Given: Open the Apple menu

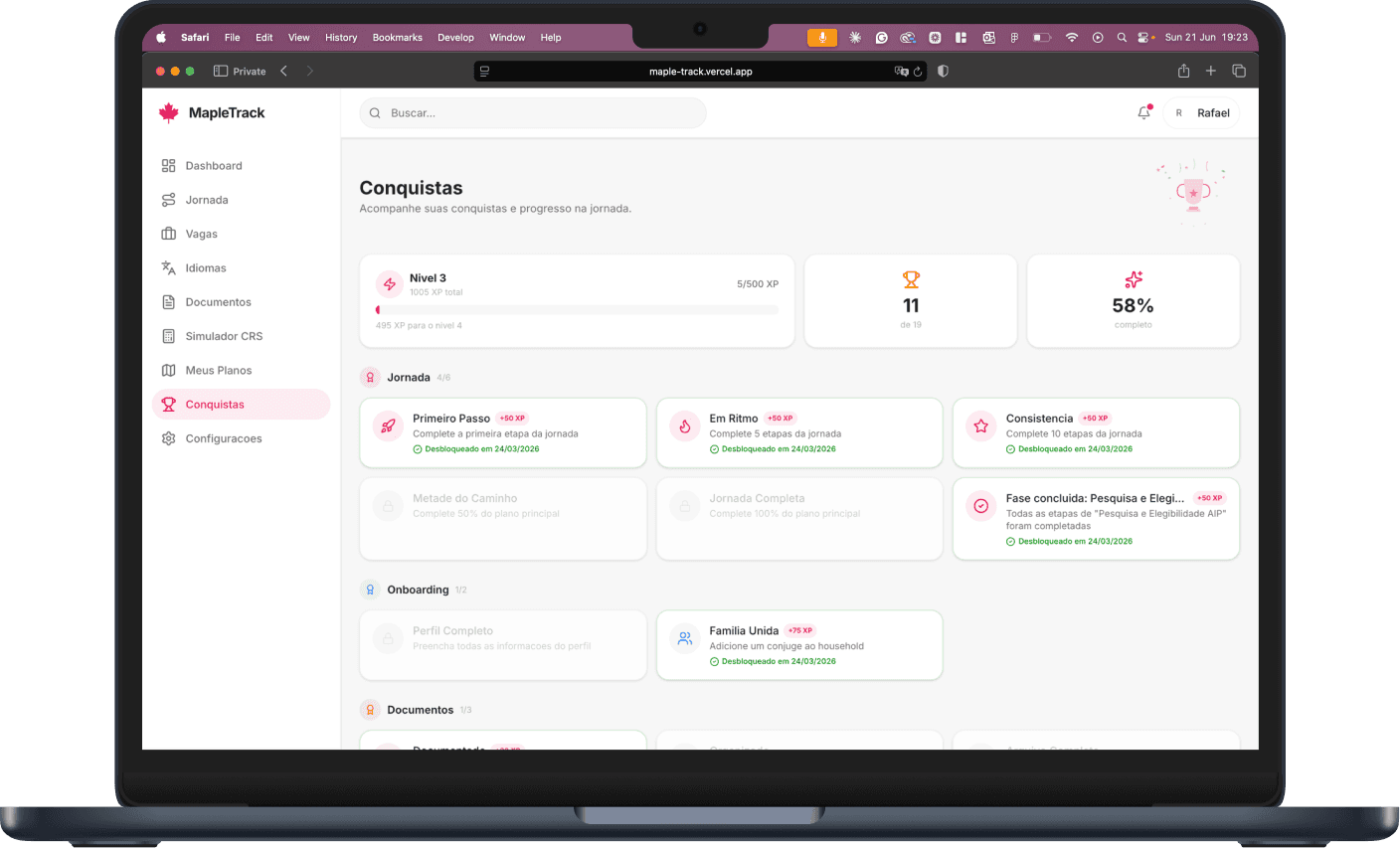Looking at the screenshot, I should 161,38.
